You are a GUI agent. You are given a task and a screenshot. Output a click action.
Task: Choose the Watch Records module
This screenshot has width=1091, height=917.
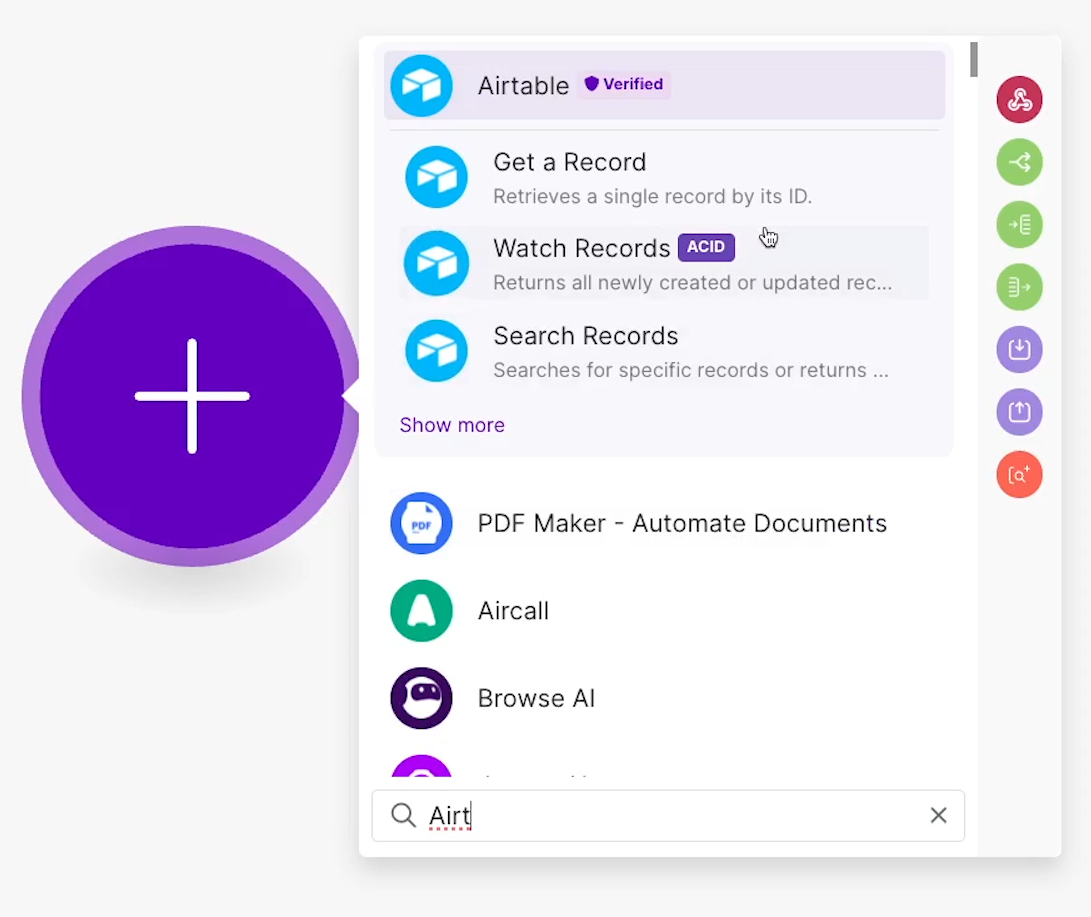[x=664, y=264]
